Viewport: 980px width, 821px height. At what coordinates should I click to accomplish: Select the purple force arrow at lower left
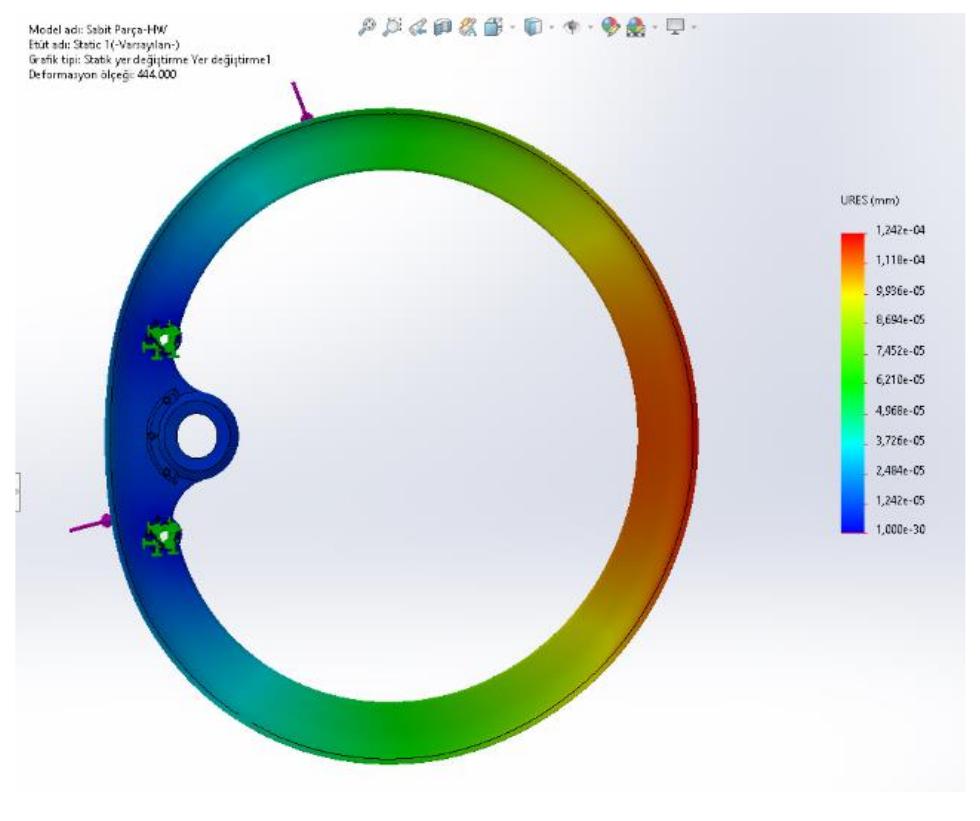(x=91, y=524)
